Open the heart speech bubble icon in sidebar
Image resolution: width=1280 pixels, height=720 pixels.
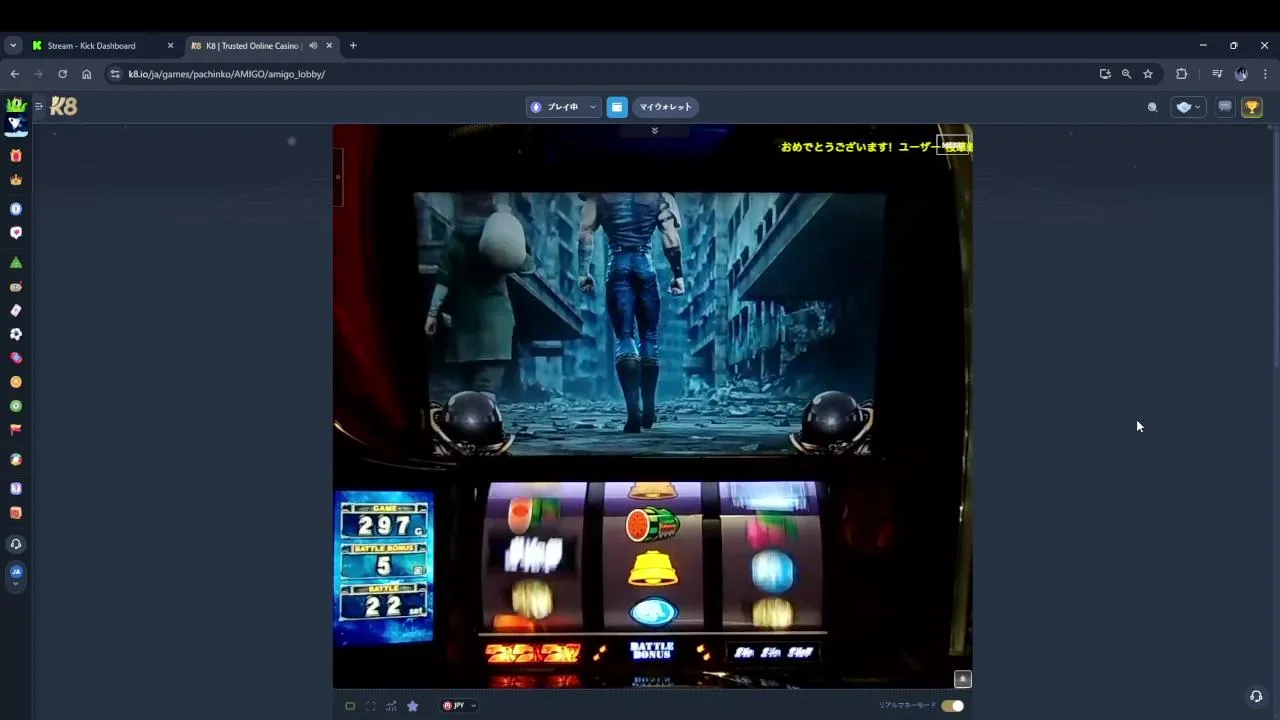[15, 233]
